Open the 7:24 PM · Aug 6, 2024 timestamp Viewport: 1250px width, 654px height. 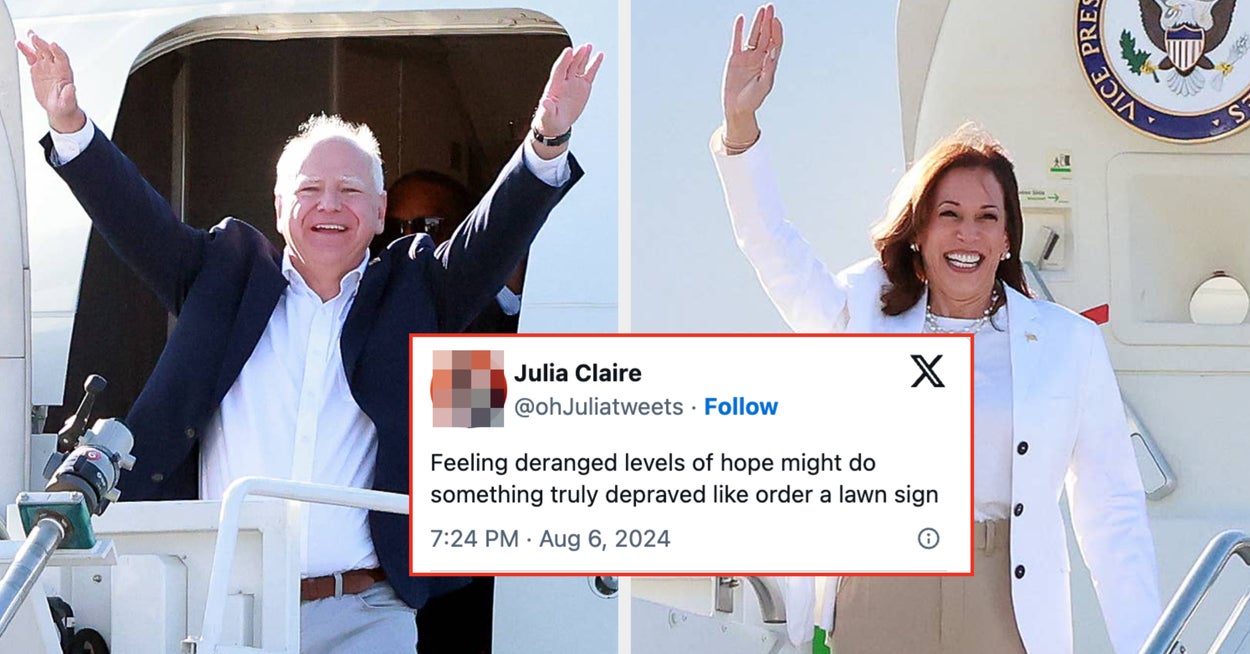point(550,539)
